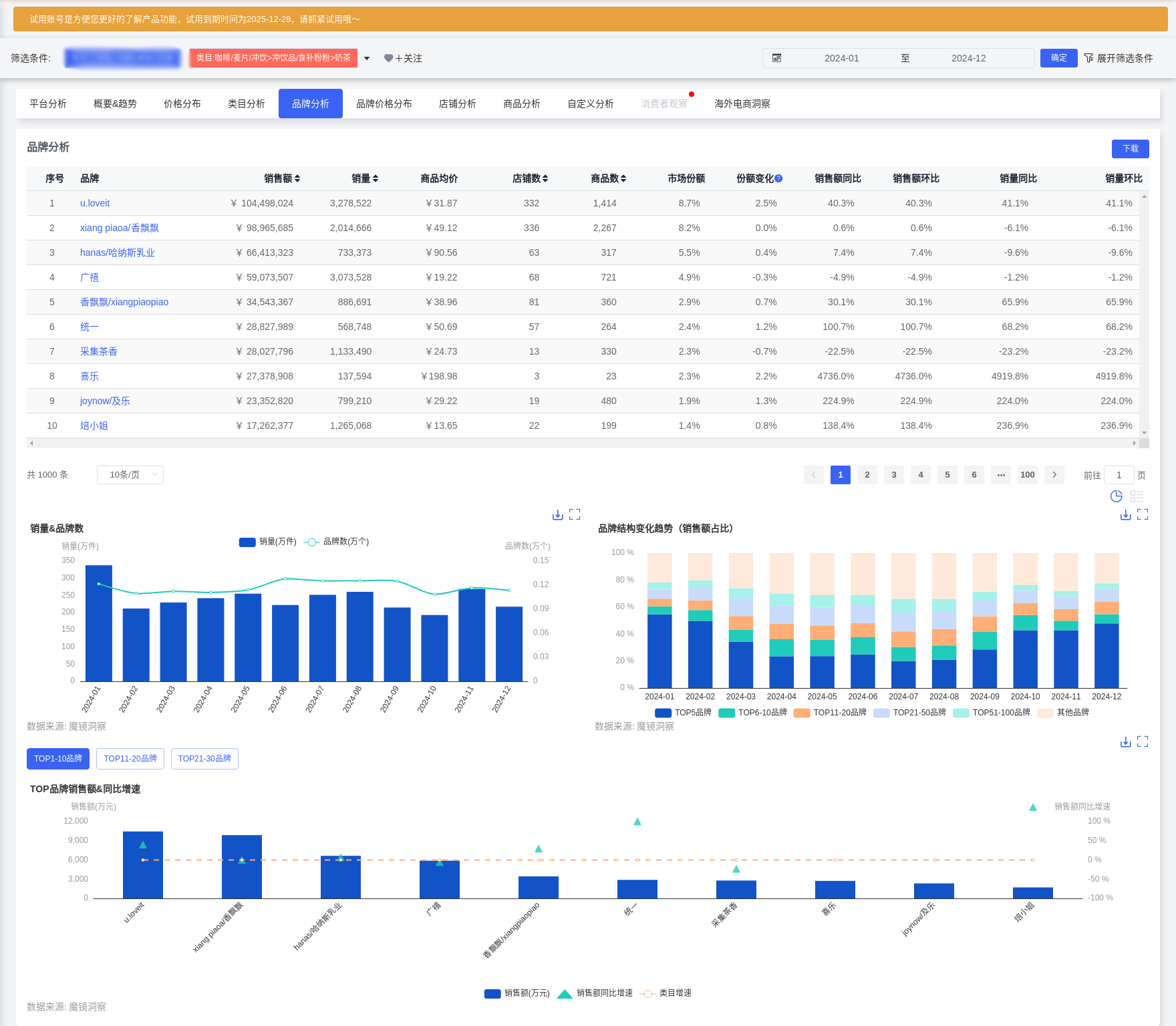Screen dimensions: 1176x1026
Task: Download the 销量&品牌数 chart
Action: (558, 514)
